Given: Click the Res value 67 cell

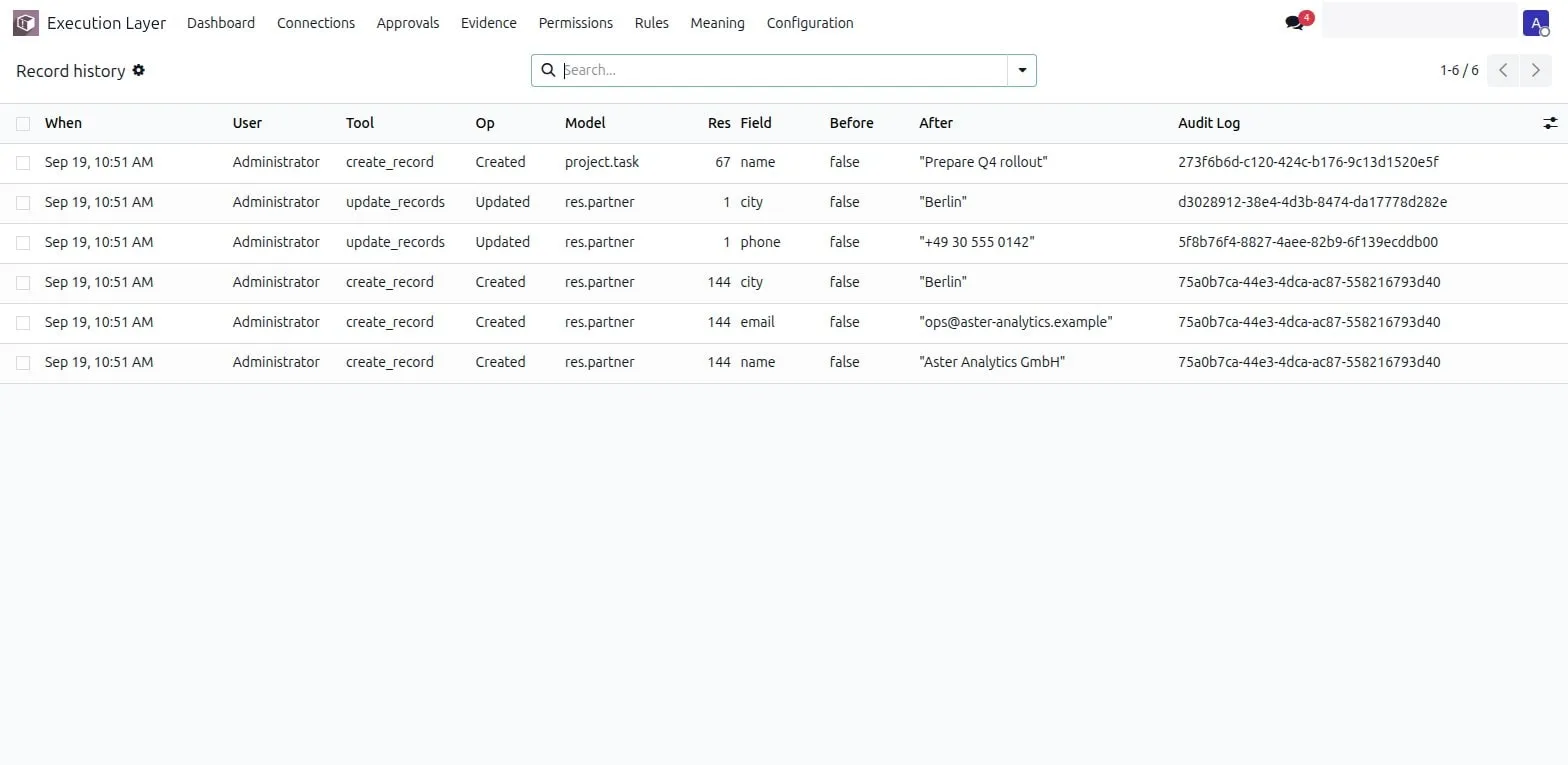Looking at the screenshot, I should coord(723,162).
